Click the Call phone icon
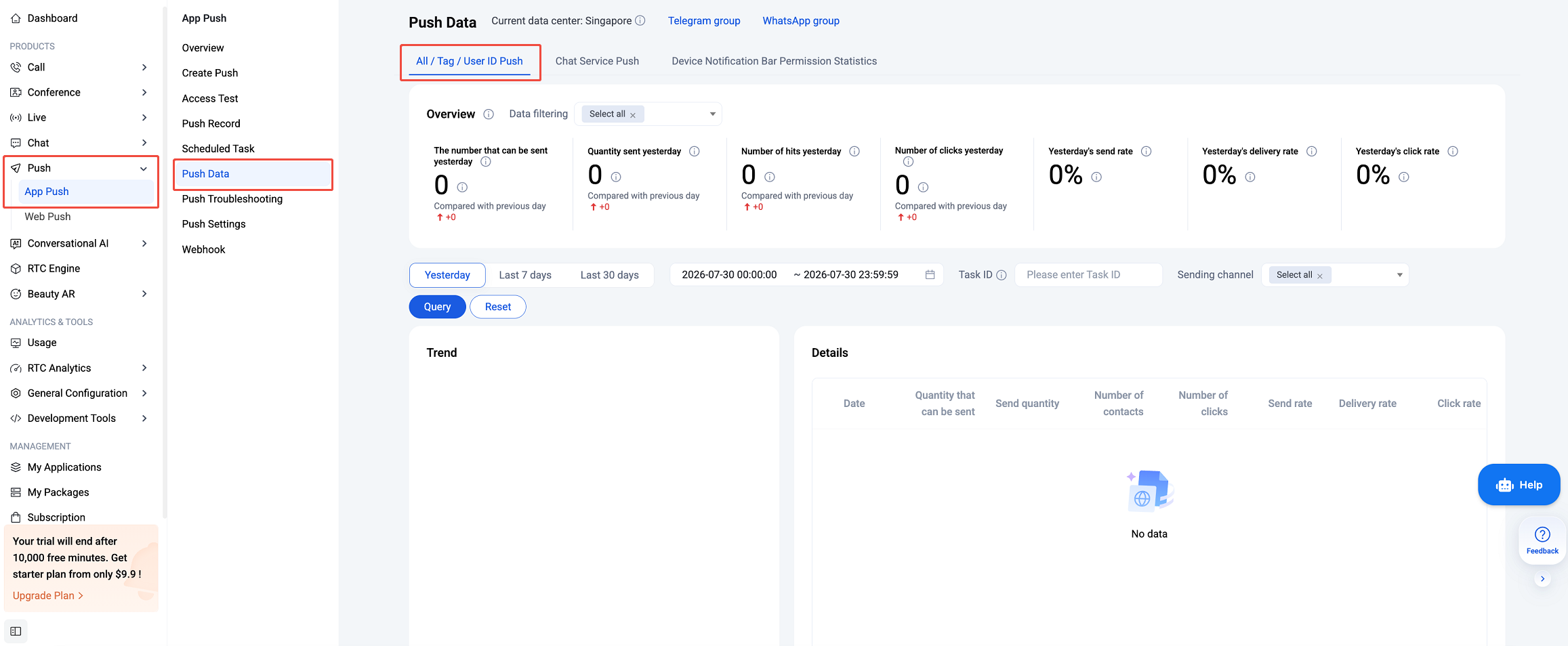This screenshot has width=1568, height=646. coord(16,67)
